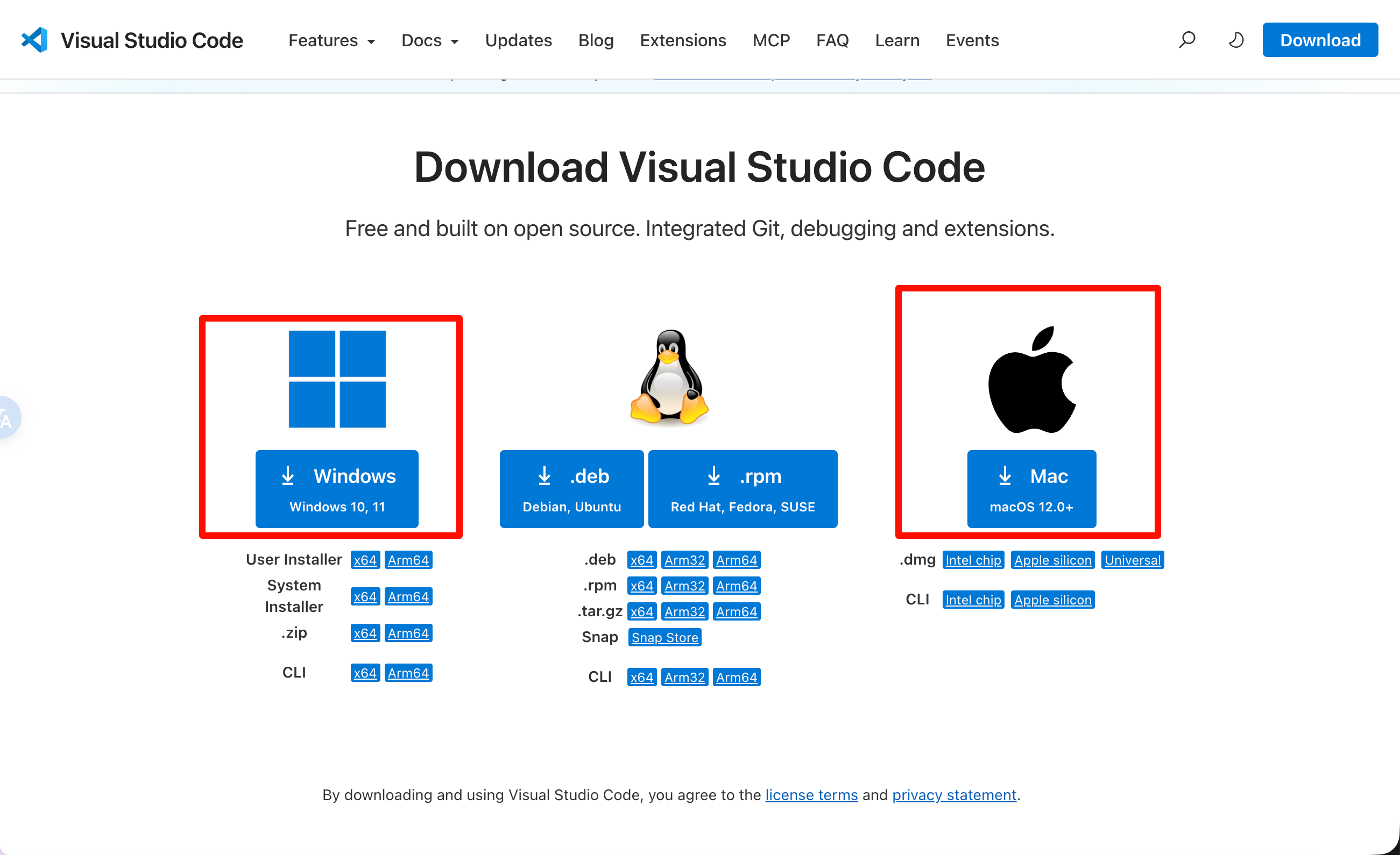Viewport: 1400px width, 855px height.
Task: Go to the Extensions page
Action: click(683, 40)
